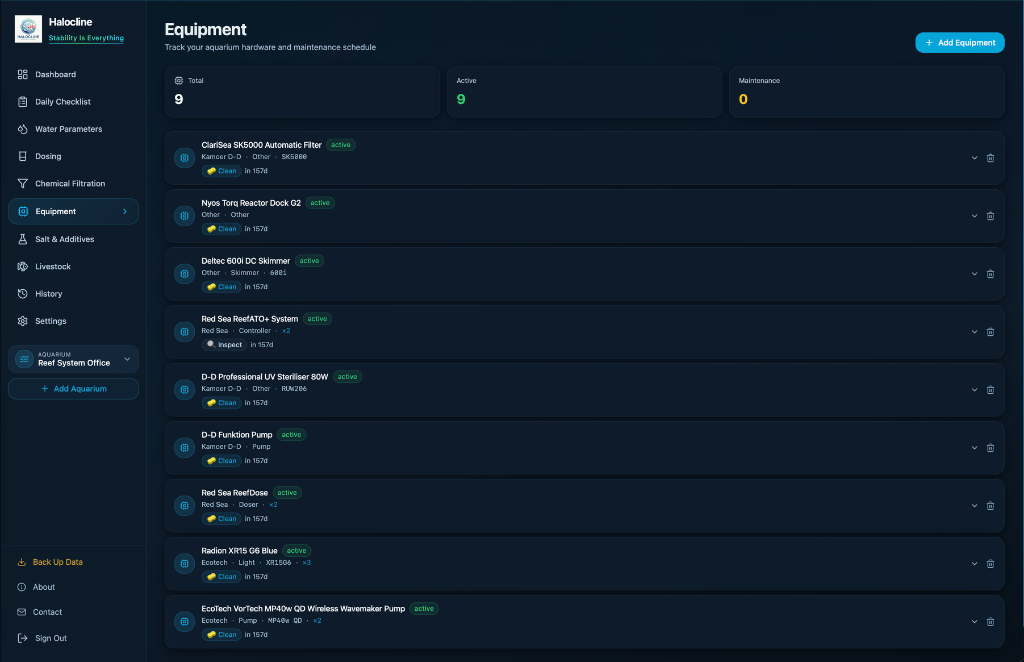This screenshot has height=662, width=1024.
Task: Expand Red Sea ReefATO+ System row
Action: [974, 333]
